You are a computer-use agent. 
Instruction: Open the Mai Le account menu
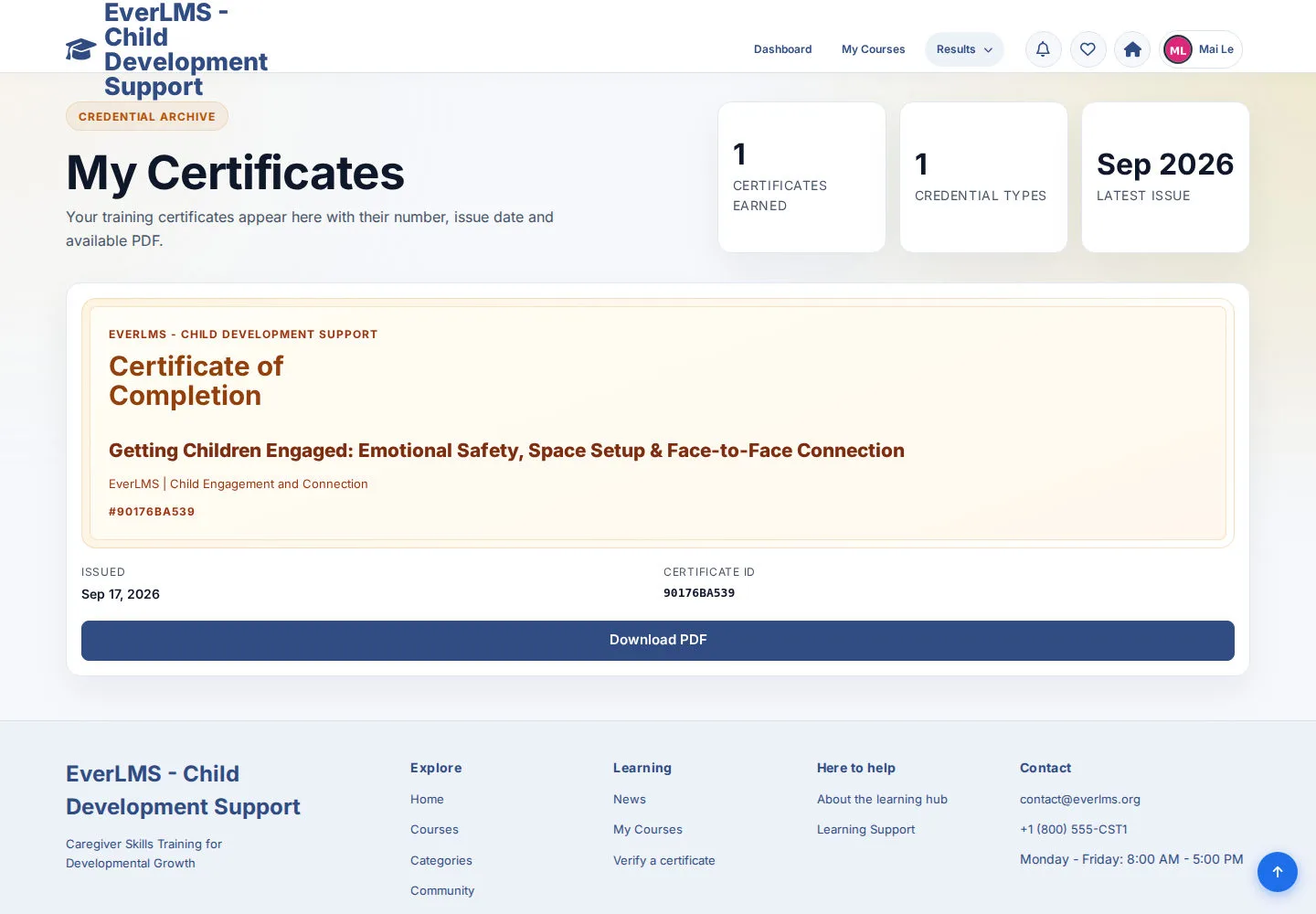pos(1201,49)
